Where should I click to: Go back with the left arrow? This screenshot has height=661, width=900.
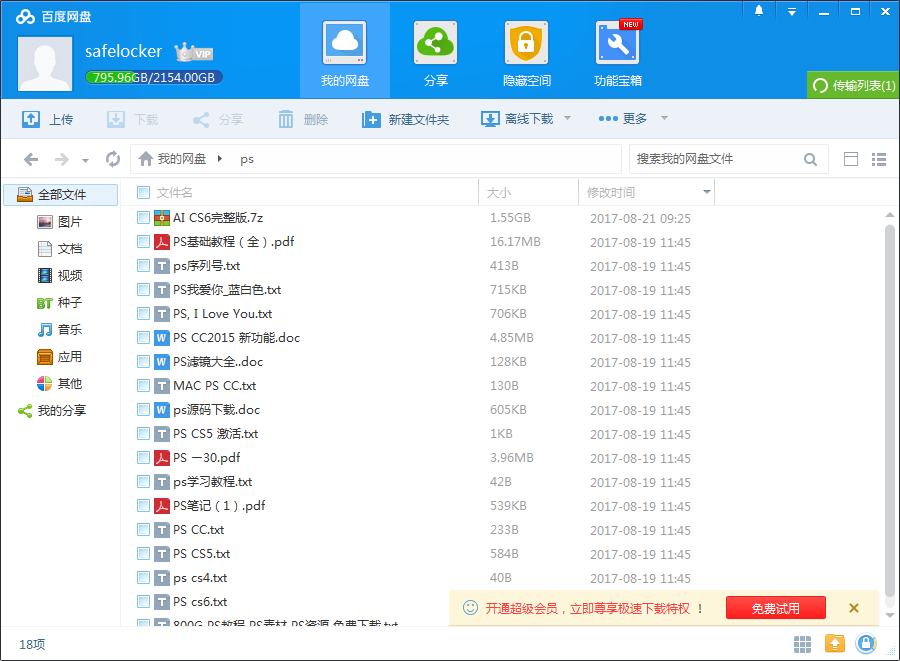pyautogui.click(x=31, y=159)
